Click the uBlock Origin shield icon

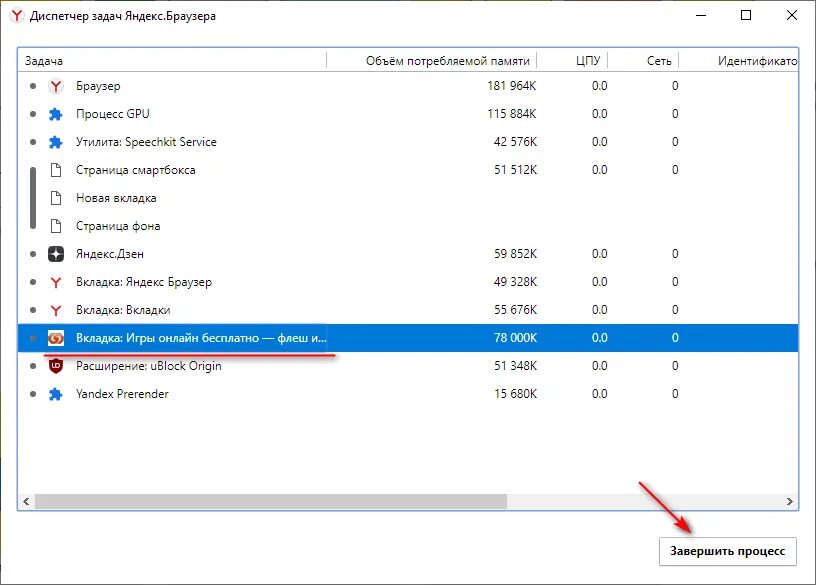[x=56, y=366]
